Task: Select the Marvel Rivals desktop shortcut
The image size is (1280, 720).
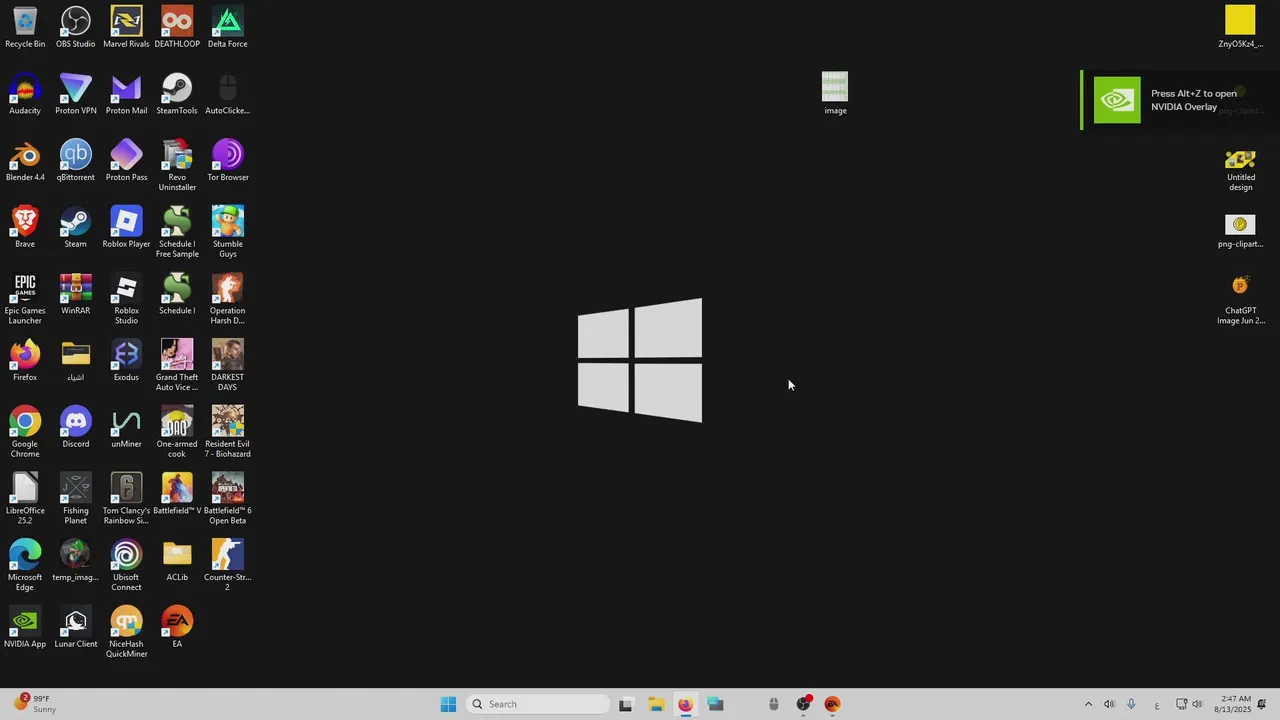Action: coord(126,27)
